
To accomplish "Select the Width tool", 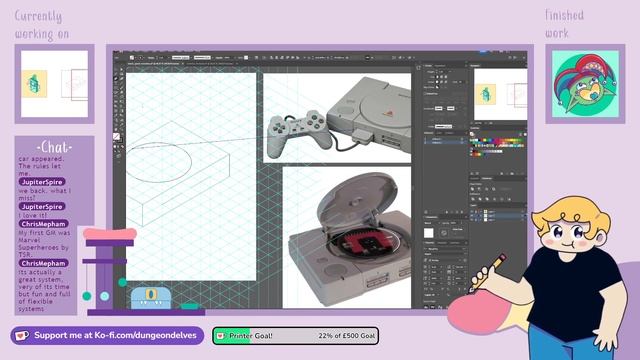I will (x=116, y=101).
